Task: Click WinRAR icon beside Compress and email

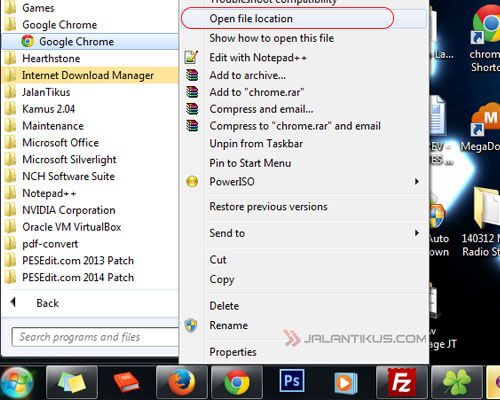Action: 192,109
